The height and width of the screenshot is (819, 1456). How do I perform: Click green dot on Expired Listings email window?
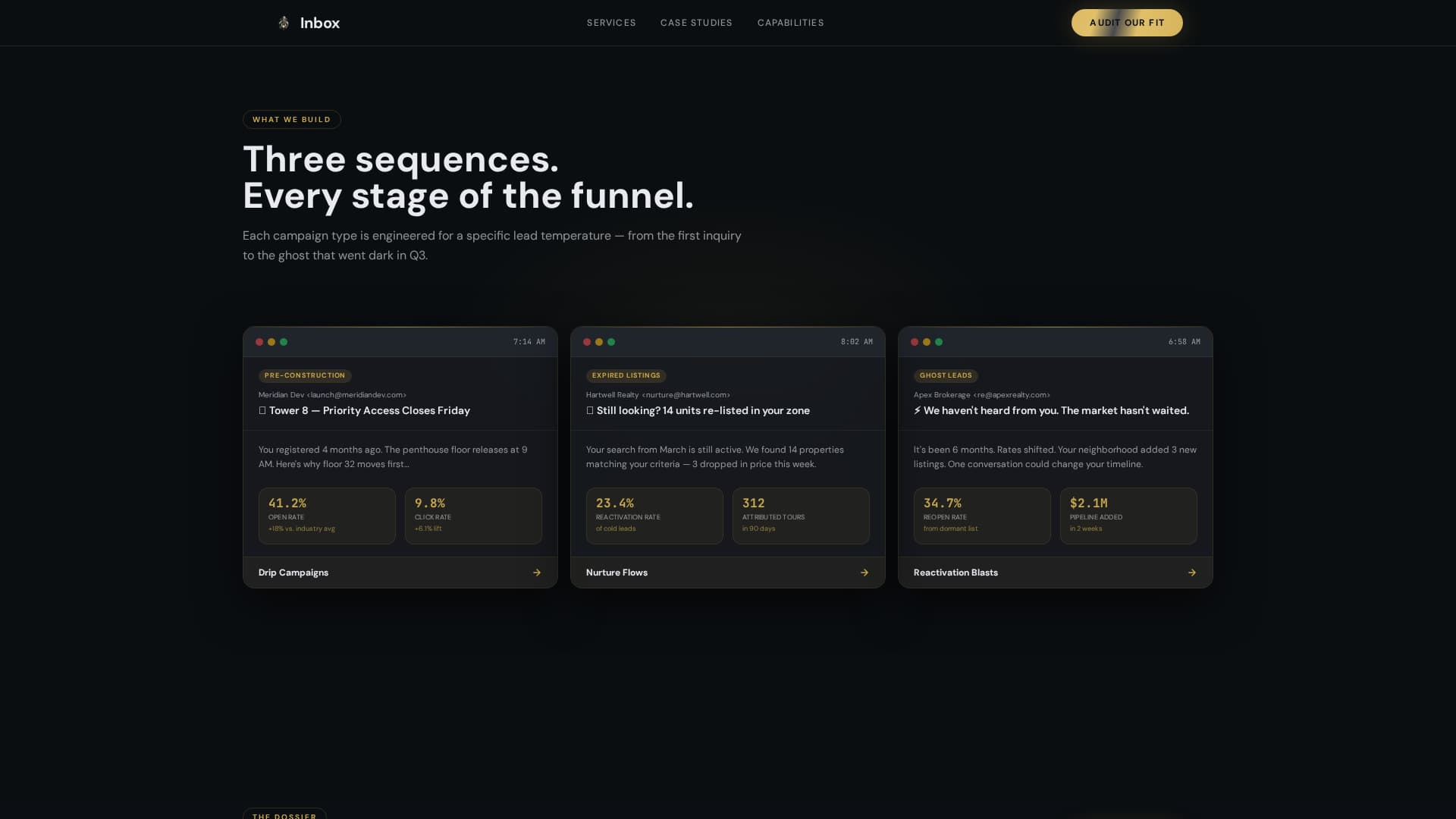pos(611,342)
